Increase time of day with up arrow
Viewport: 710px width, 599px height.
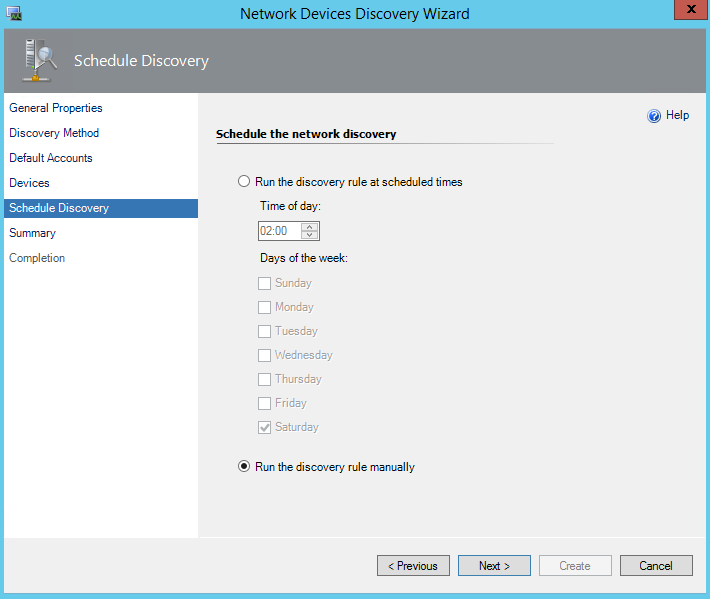309,227
